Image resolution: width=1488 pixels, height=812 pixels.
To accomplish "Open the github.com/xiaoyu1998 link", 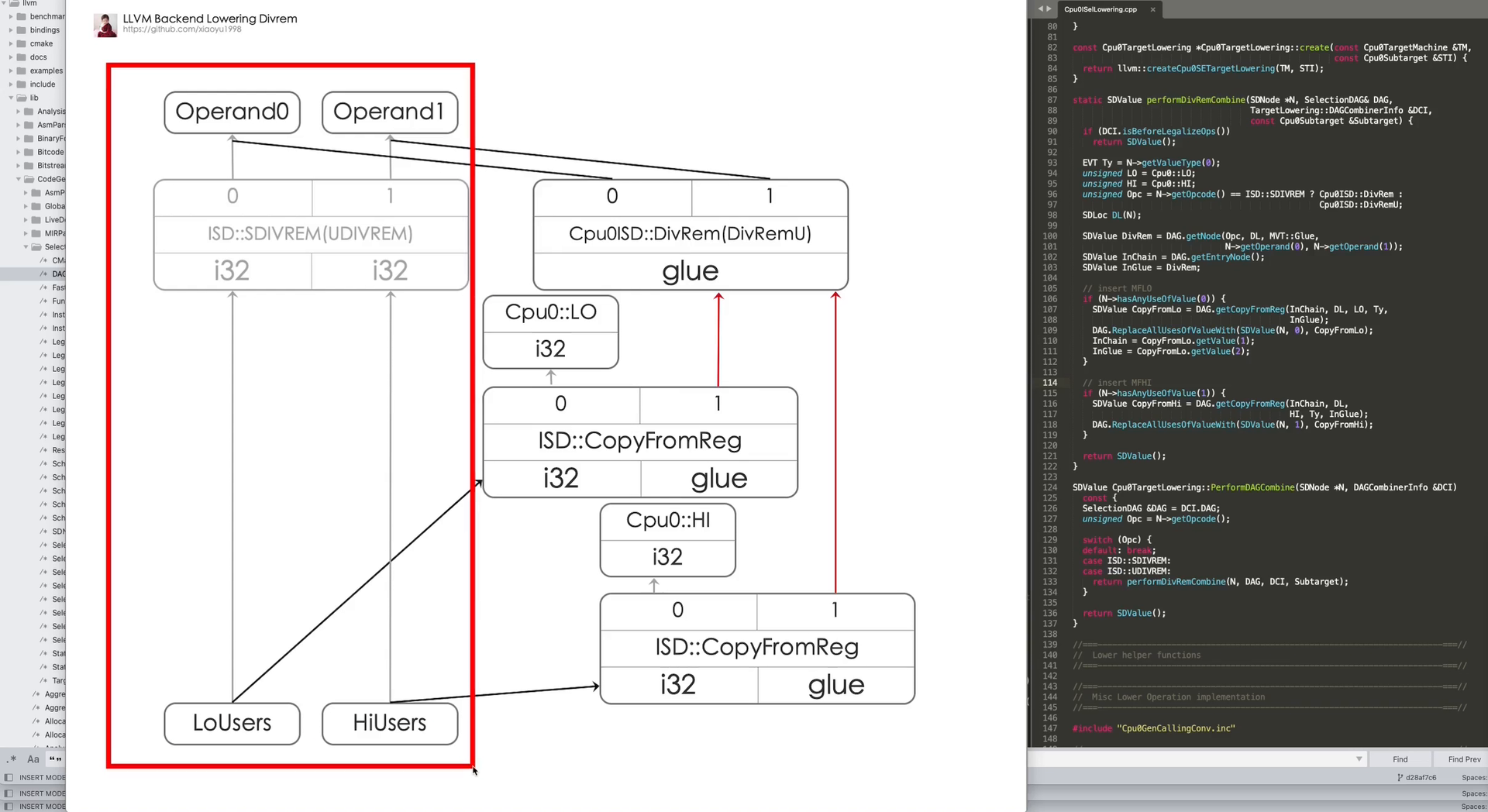I will (x=182, y=29).
